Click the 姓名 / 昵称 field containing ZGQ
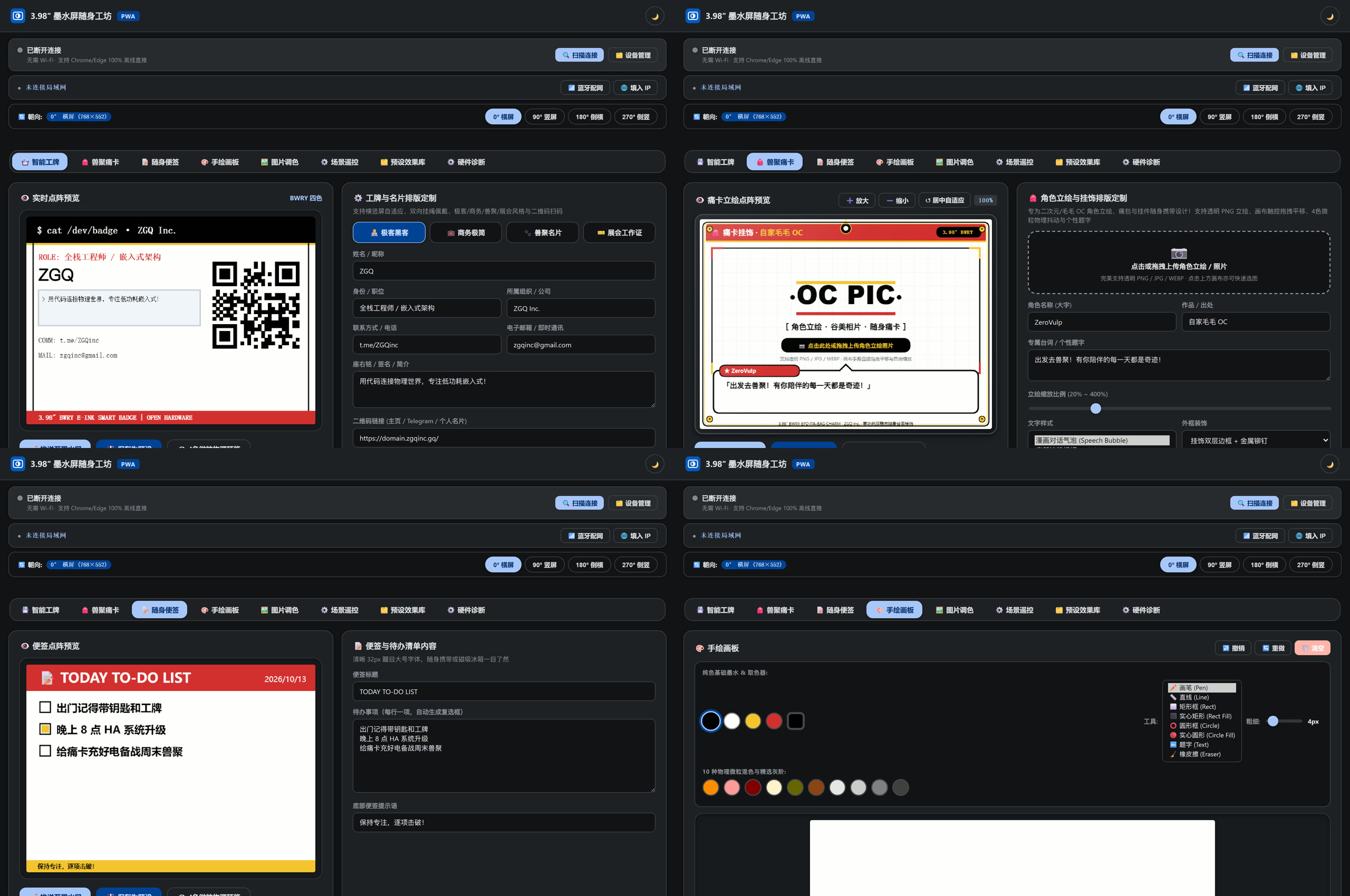 point(504,271)
